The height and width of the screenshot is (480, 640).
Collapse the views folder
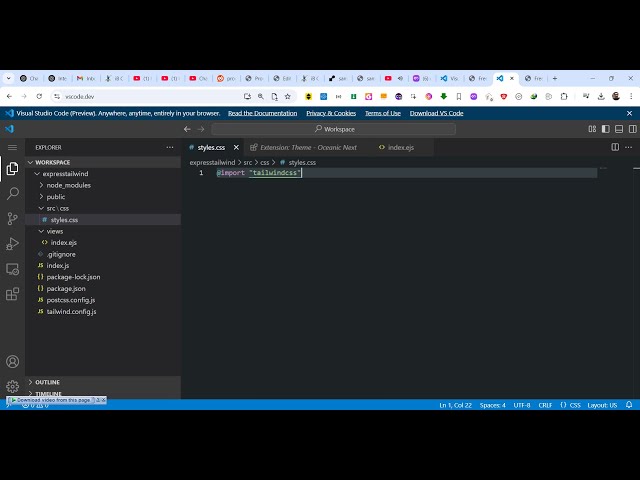(x=54, y=231)
